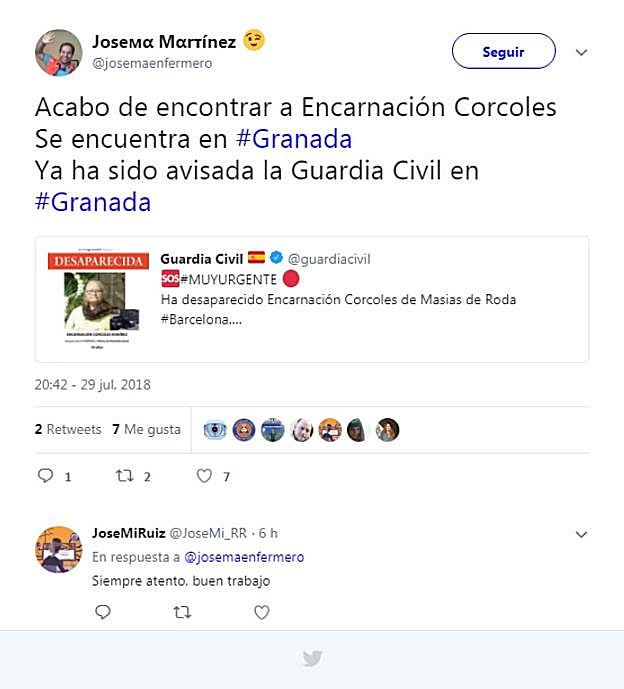Expand the tweet options chevron beside Seguir
This screenshot has width=624, height=689.
pos(581,52)
